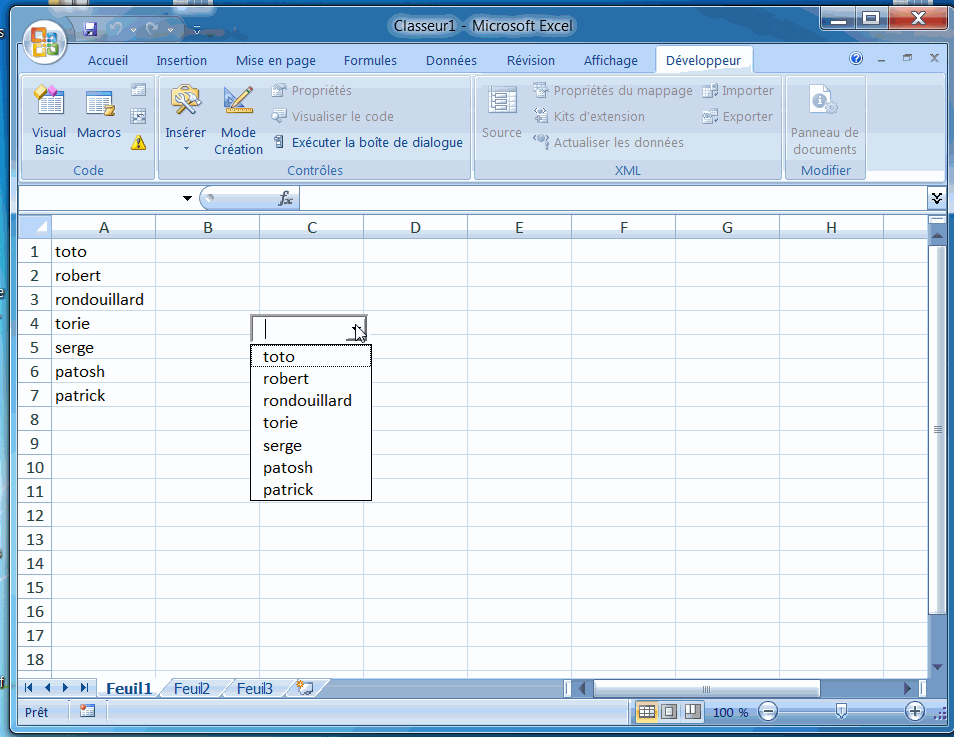
Task: Toggle Mode Création design mode
Action: pyautogui.click(x=238, y=121)
